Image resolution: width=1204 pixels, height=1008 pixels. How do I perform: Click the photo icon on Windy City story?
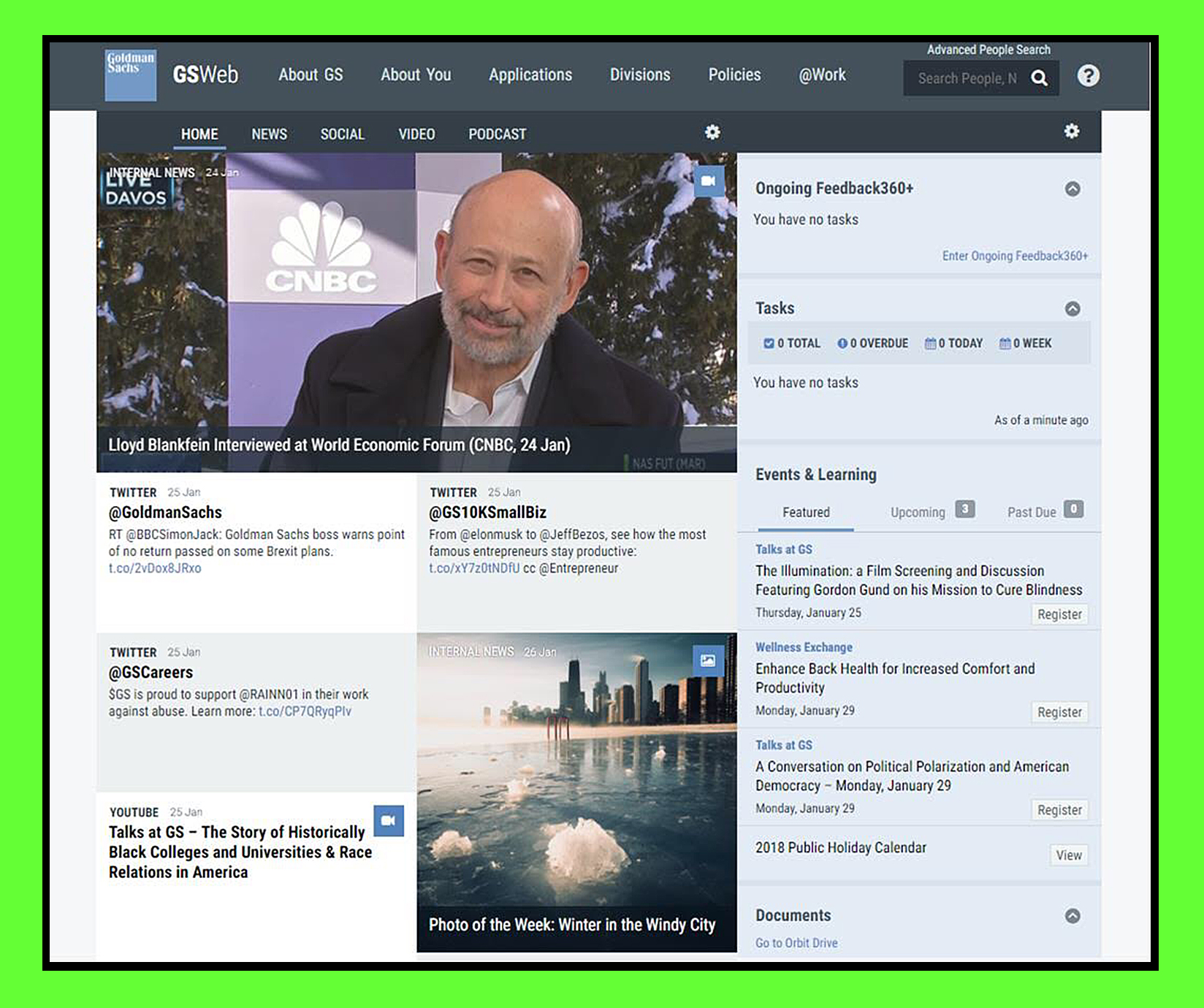708,660
